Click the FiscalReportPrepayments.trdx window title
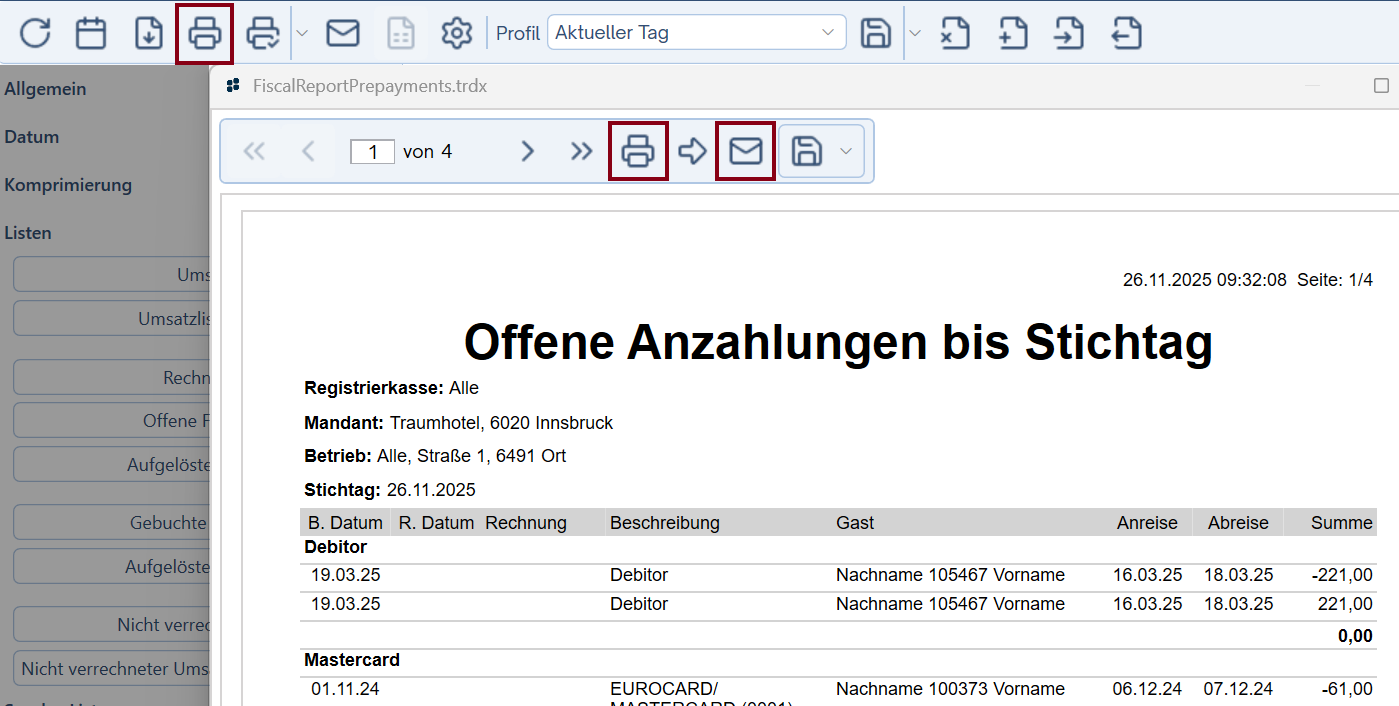 pos(370,86)
